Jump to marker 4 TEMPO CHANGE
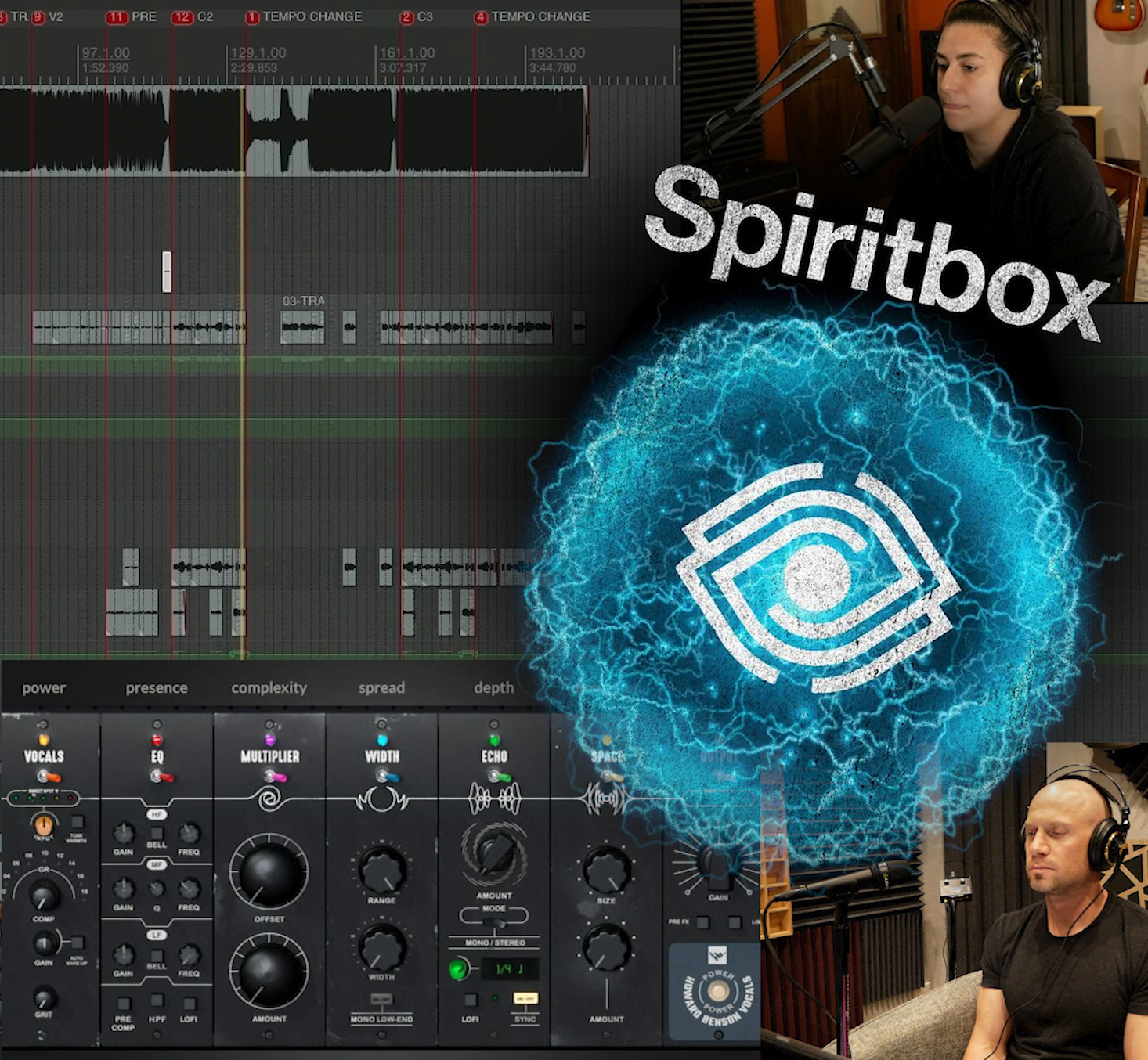 pos(532,16)
